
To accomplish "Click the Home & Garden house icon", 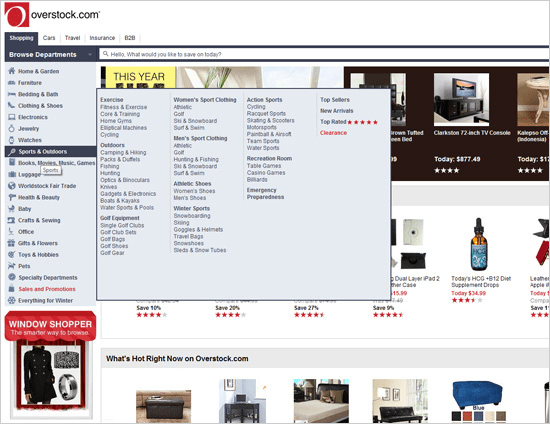I will pos(12,71).
